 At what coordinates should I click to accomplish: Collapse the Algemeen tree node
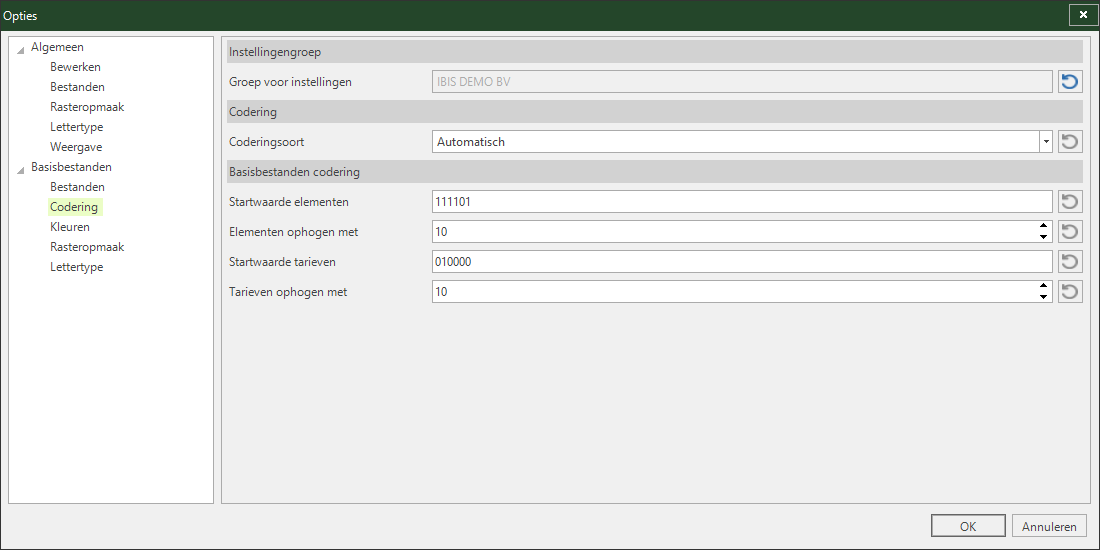click(20, 49)
